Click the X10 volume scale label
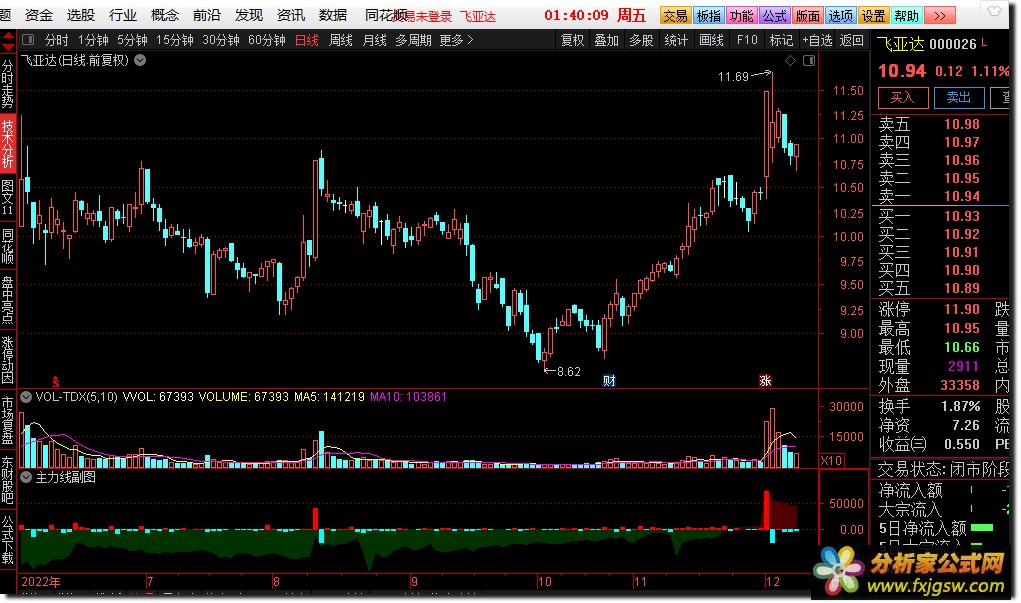The image size is (1021, 603). click(x=831, y=460)
